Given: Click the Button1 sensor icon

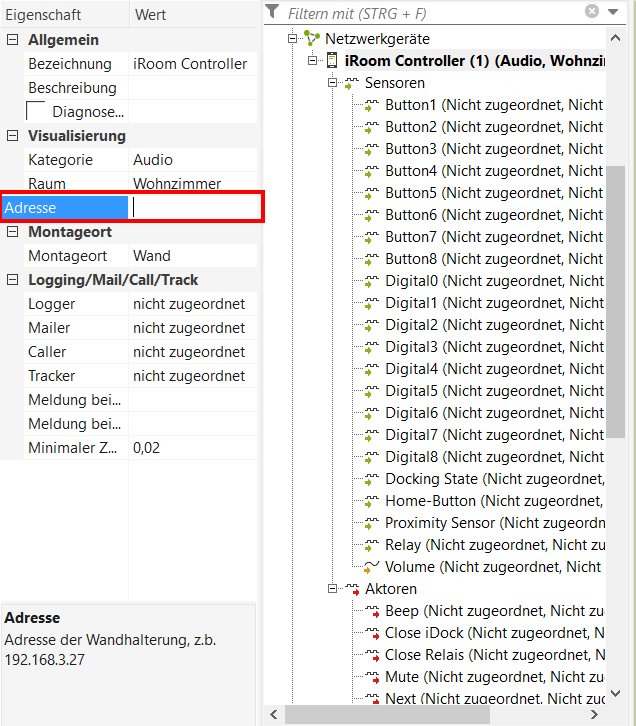Looking at the screenshot, I should point(372,105).
